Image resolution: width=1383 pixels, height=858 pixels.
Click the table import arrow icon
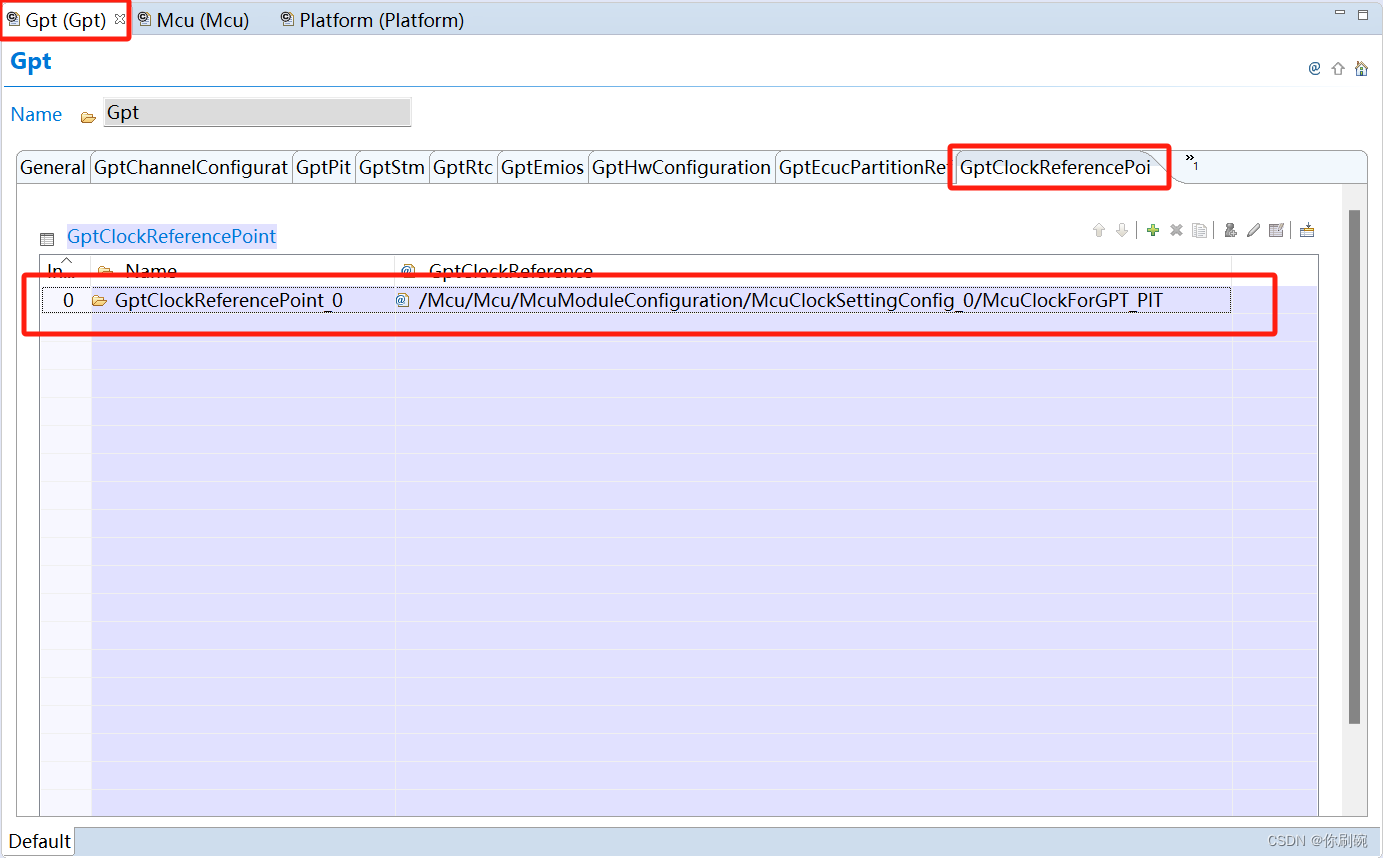(x=1307, y=230)
